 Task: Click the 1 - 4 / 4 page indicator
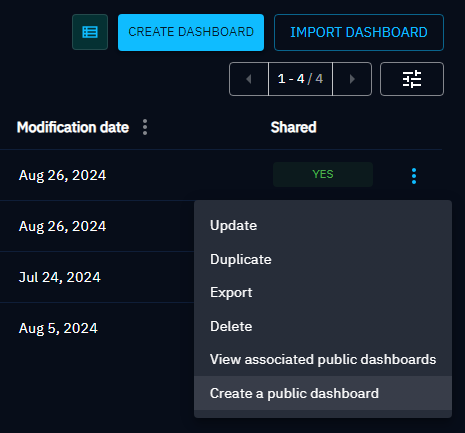pyautogui.click(x=300, y=79)
